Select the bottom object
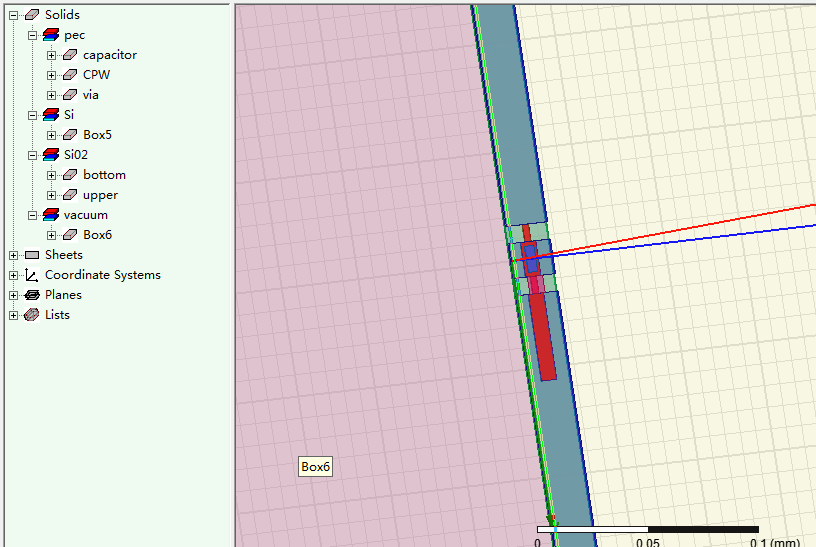This screenshot has width=816, height=547. (x=105, y=175)
